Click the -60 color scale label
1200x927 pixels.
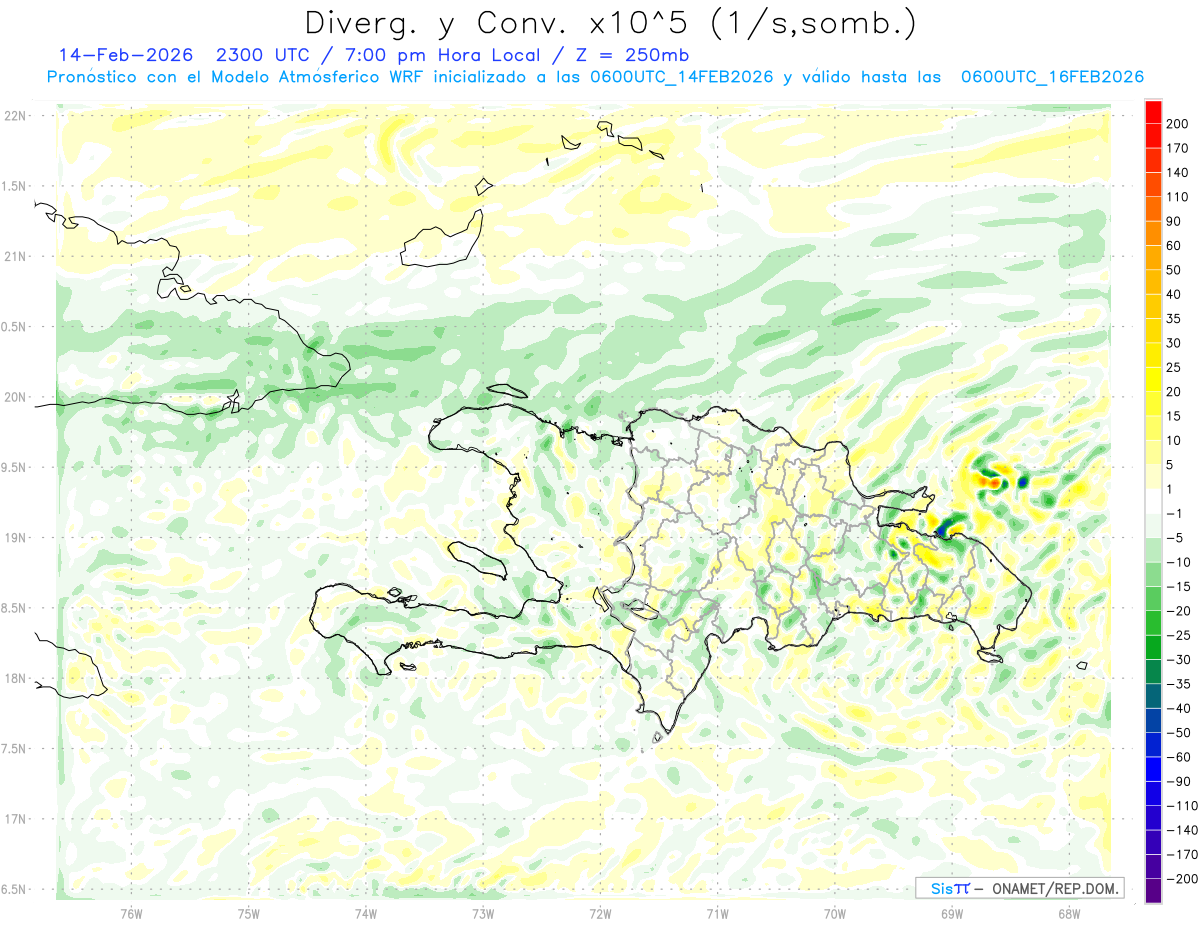1179,757
